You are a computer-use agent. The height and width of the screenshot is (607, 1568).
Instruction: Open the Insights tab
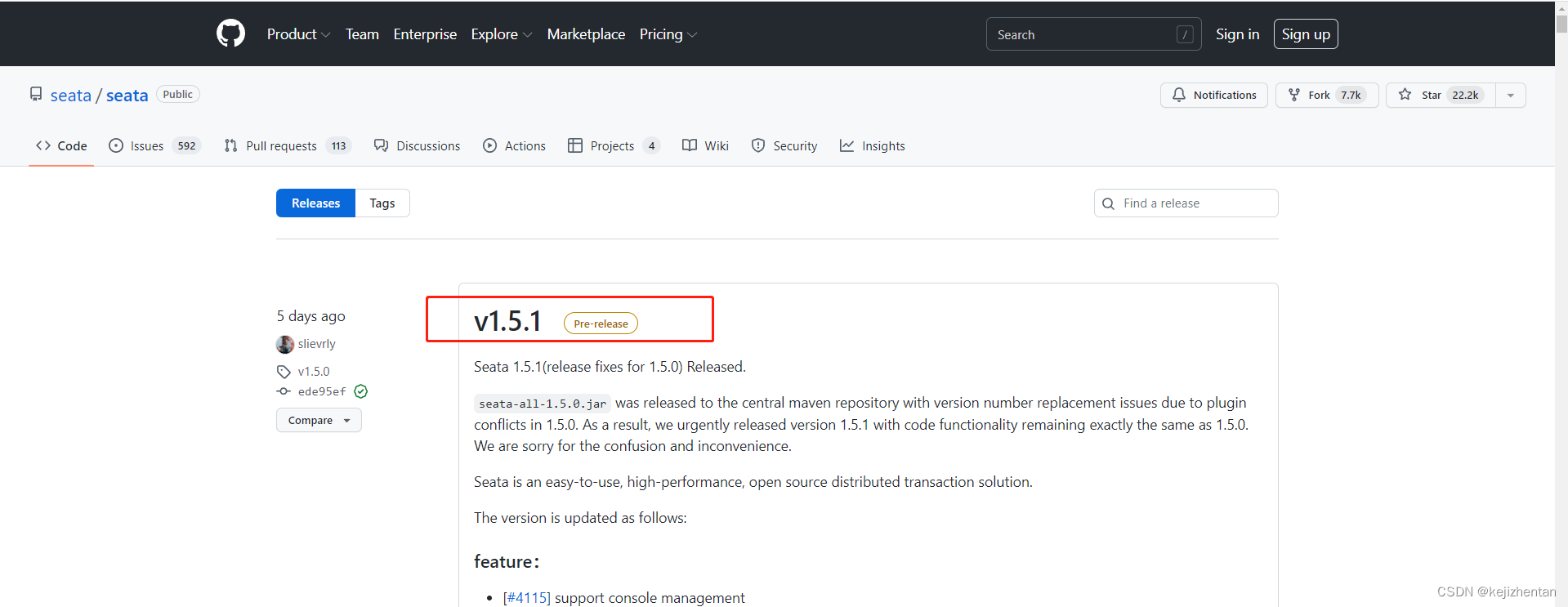(872, 145)
